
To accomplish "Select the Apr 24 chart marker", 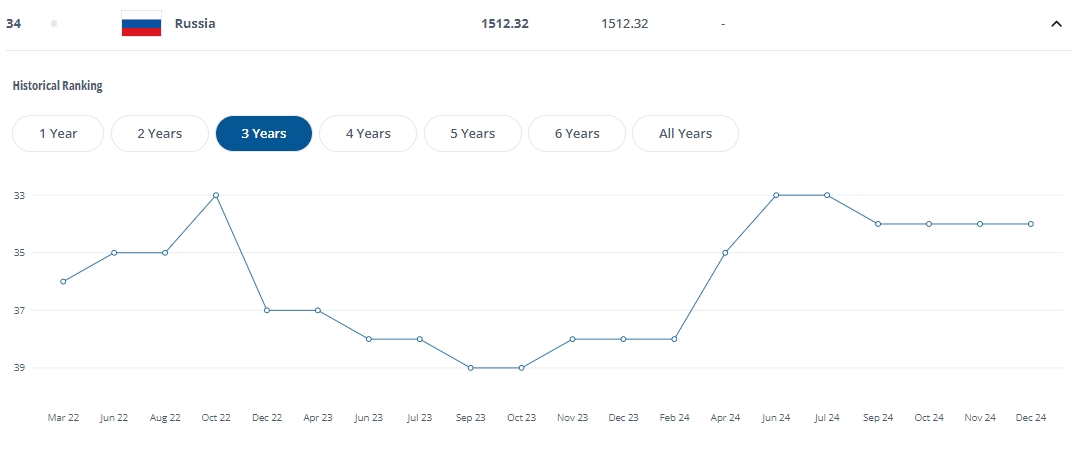I will (x=725, y=253).
